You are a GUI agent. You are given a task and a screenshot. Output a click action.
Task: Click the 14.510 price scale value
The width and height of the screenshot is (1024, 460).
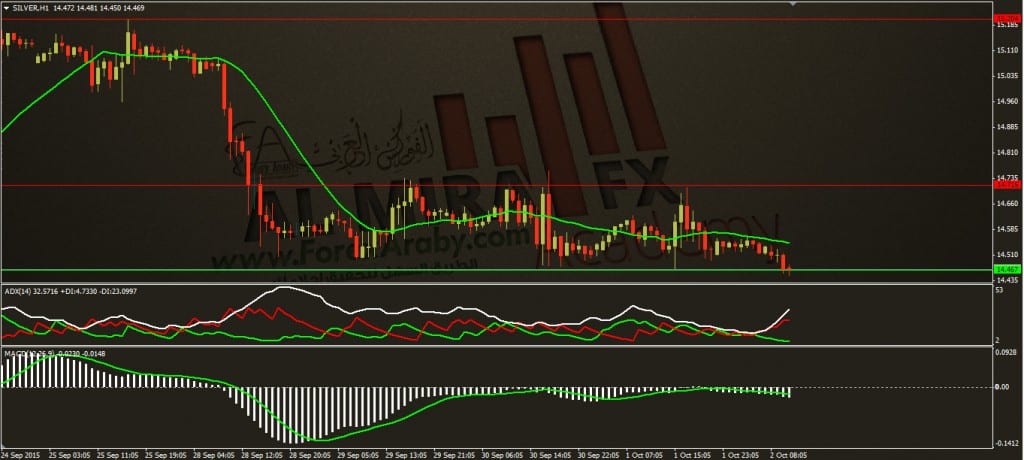1008,254
